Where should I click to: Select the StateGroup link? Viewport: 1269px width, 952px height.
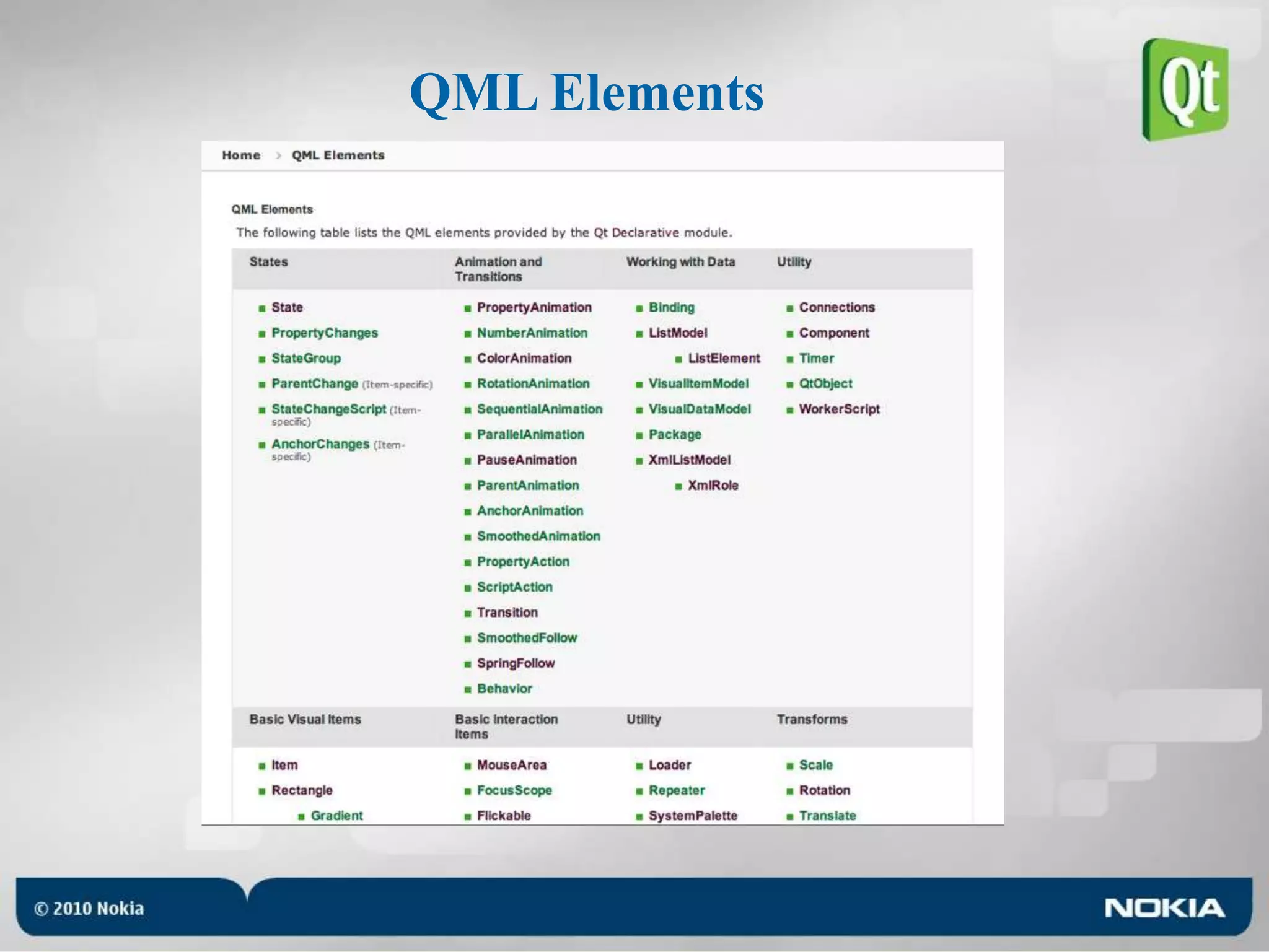306,359
